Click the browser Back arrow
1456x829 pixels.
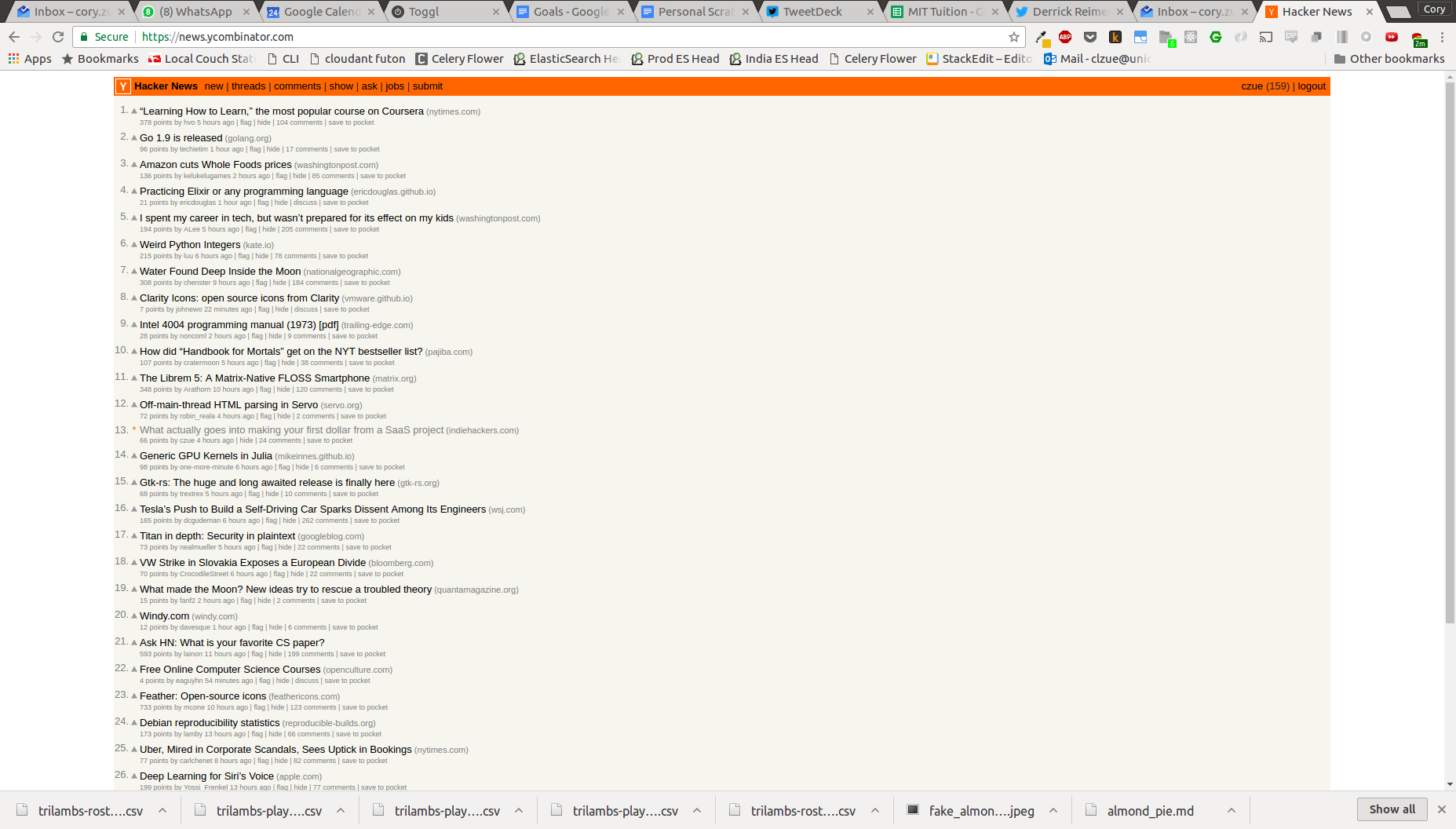14,37
